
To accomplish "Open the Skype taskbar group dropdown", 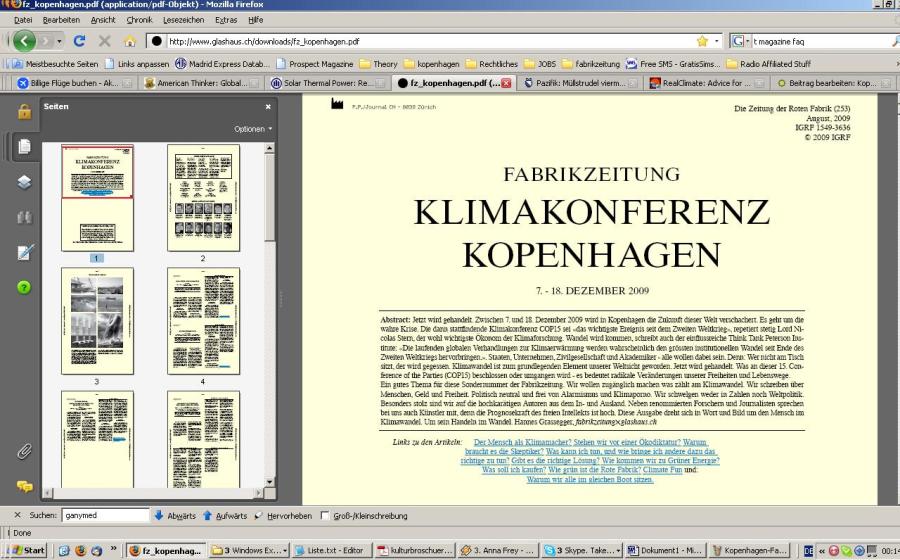I will [619, 551].
